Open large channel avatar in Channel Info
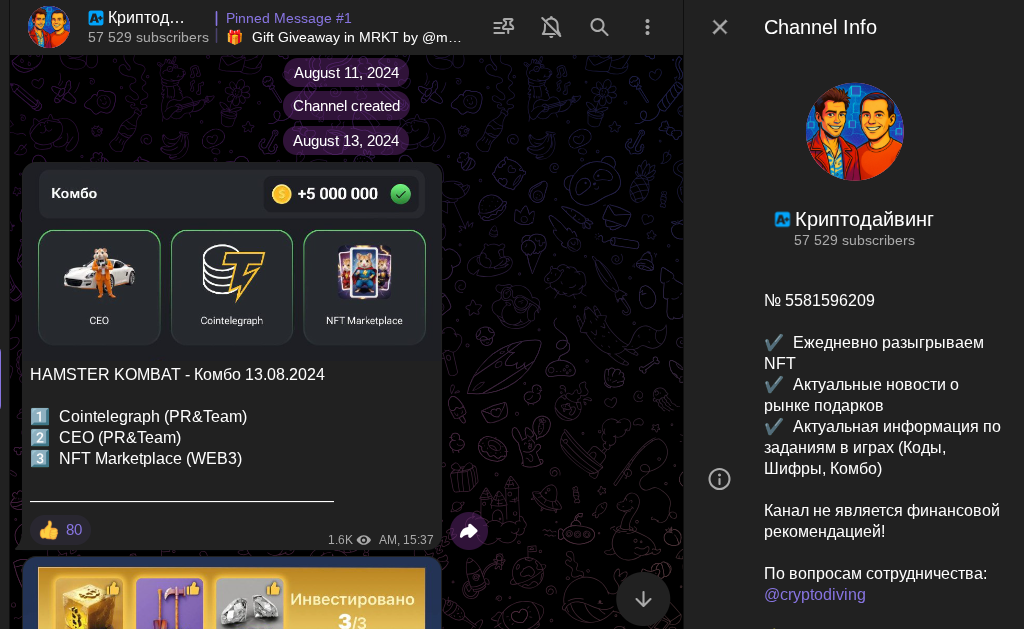This screenshot has height=629, width=1024. [x=854, y=131]
